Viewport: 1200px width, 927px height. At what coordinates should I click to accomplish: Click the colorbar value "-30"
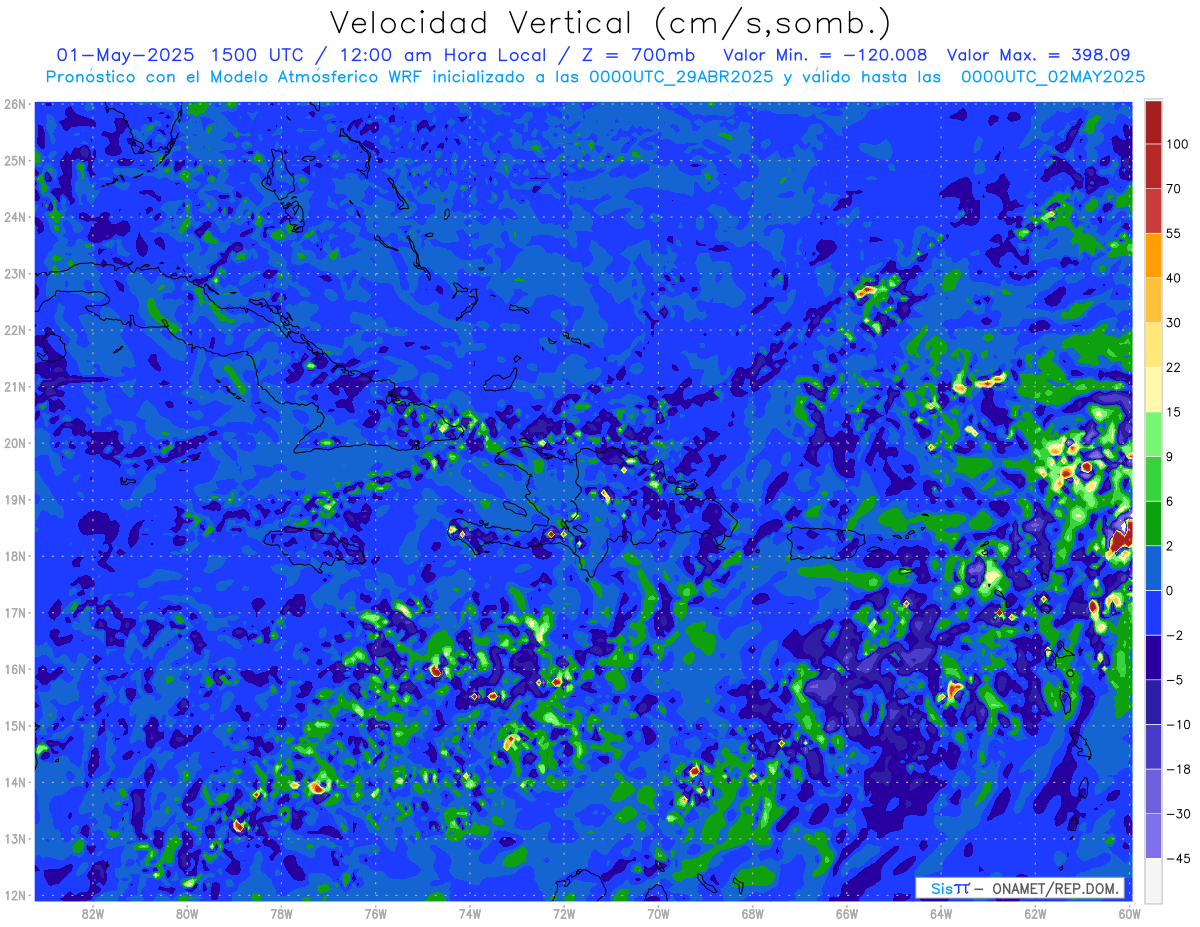point(1177,814)
